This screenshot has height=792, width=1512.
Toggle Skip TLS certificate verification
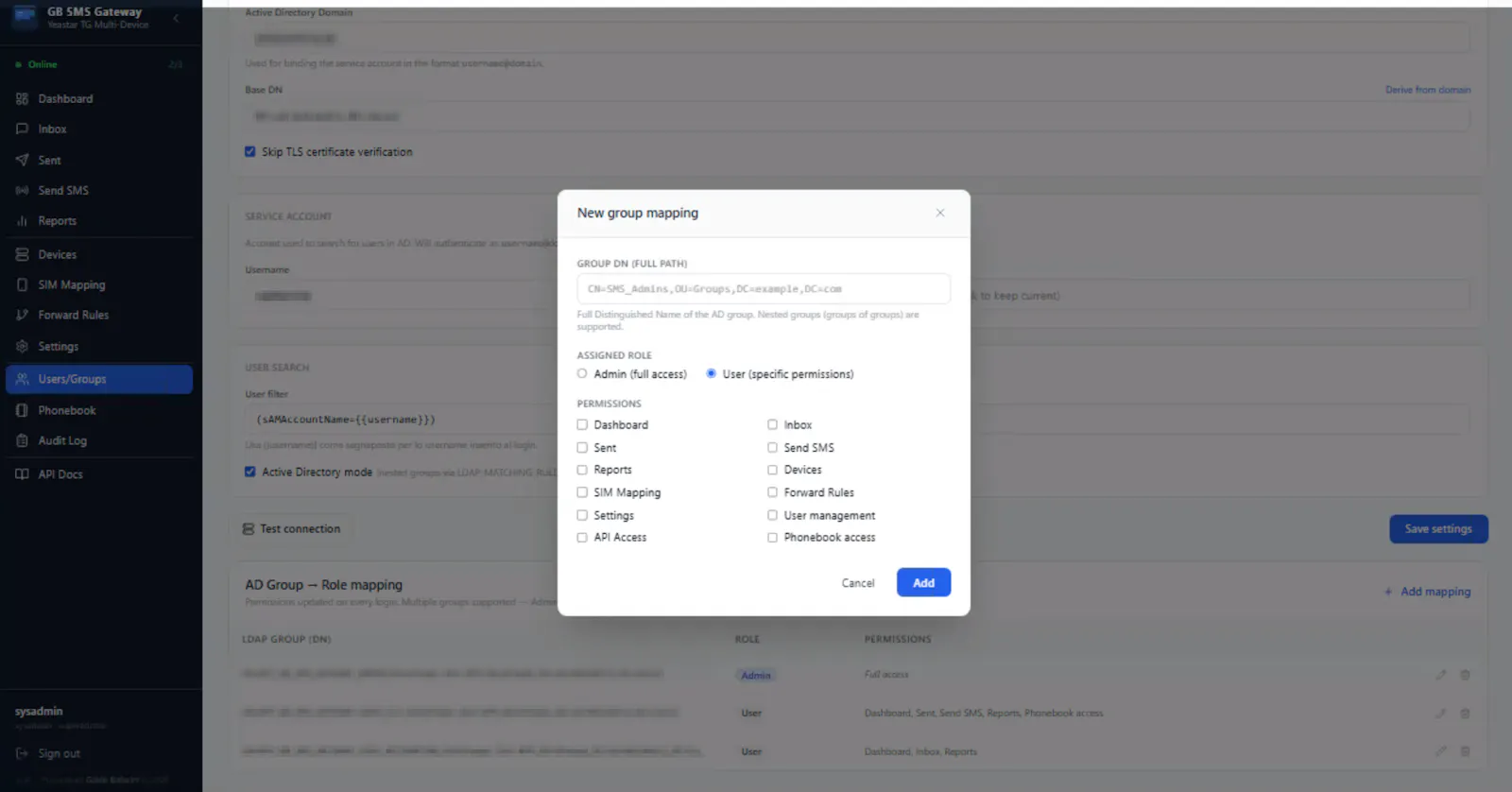pyautogui.click(x=250, y=151)
